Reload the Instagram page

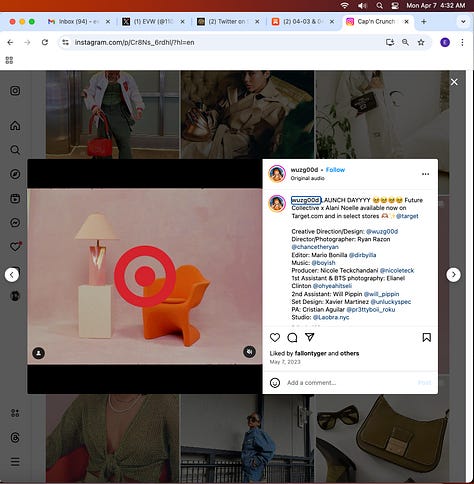point(45,42)
